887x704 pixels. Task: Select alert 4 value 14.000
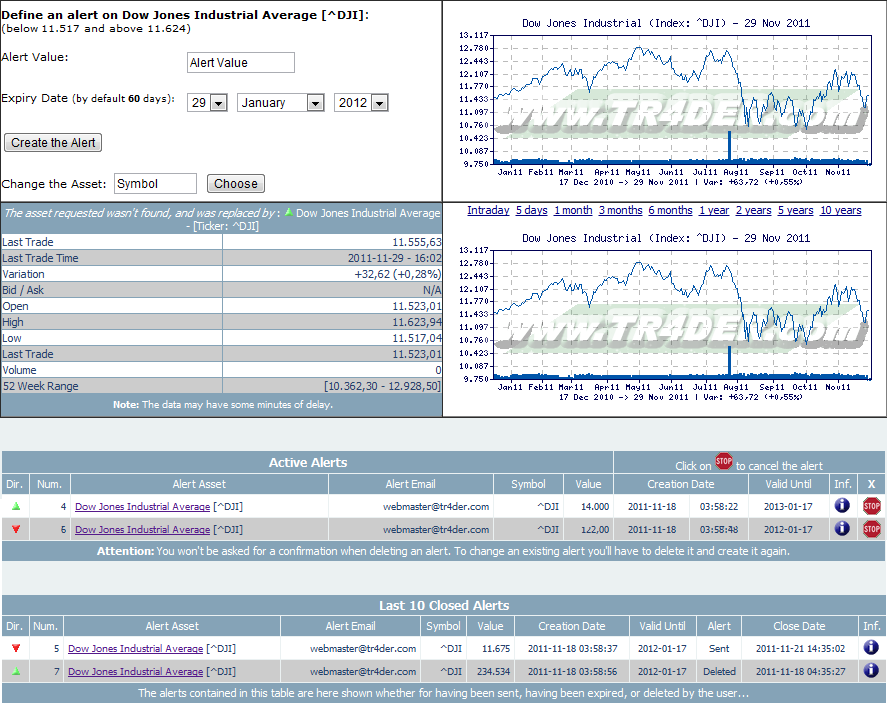(x=595, y=507)
